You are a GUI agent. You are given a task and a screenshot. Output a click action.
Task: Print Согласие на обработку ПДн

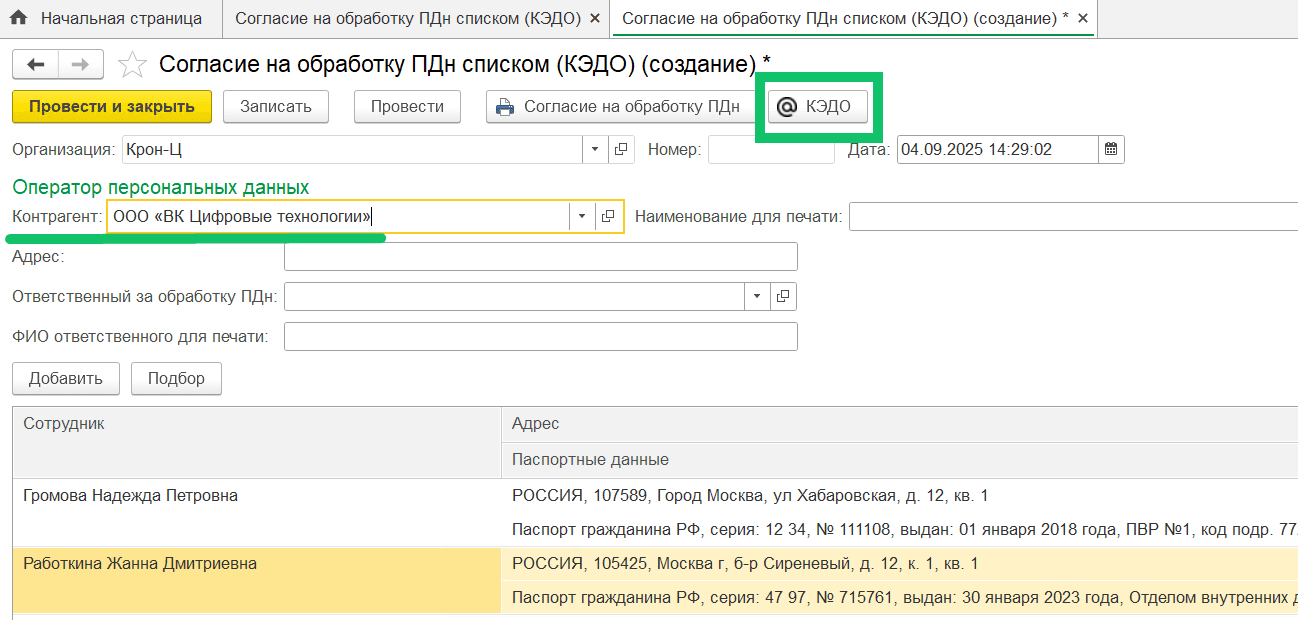pos(619,107)
